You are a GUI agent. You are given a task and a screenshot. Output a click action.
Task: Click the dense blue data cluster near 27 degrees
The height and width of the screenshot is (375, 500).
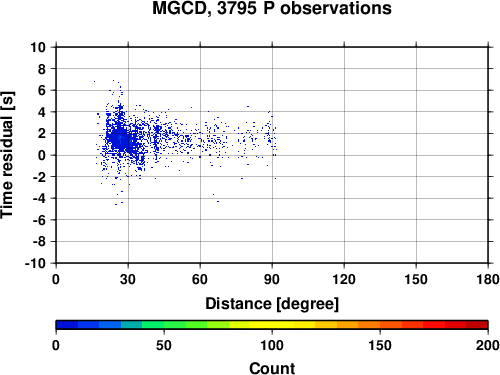(121, 138)
